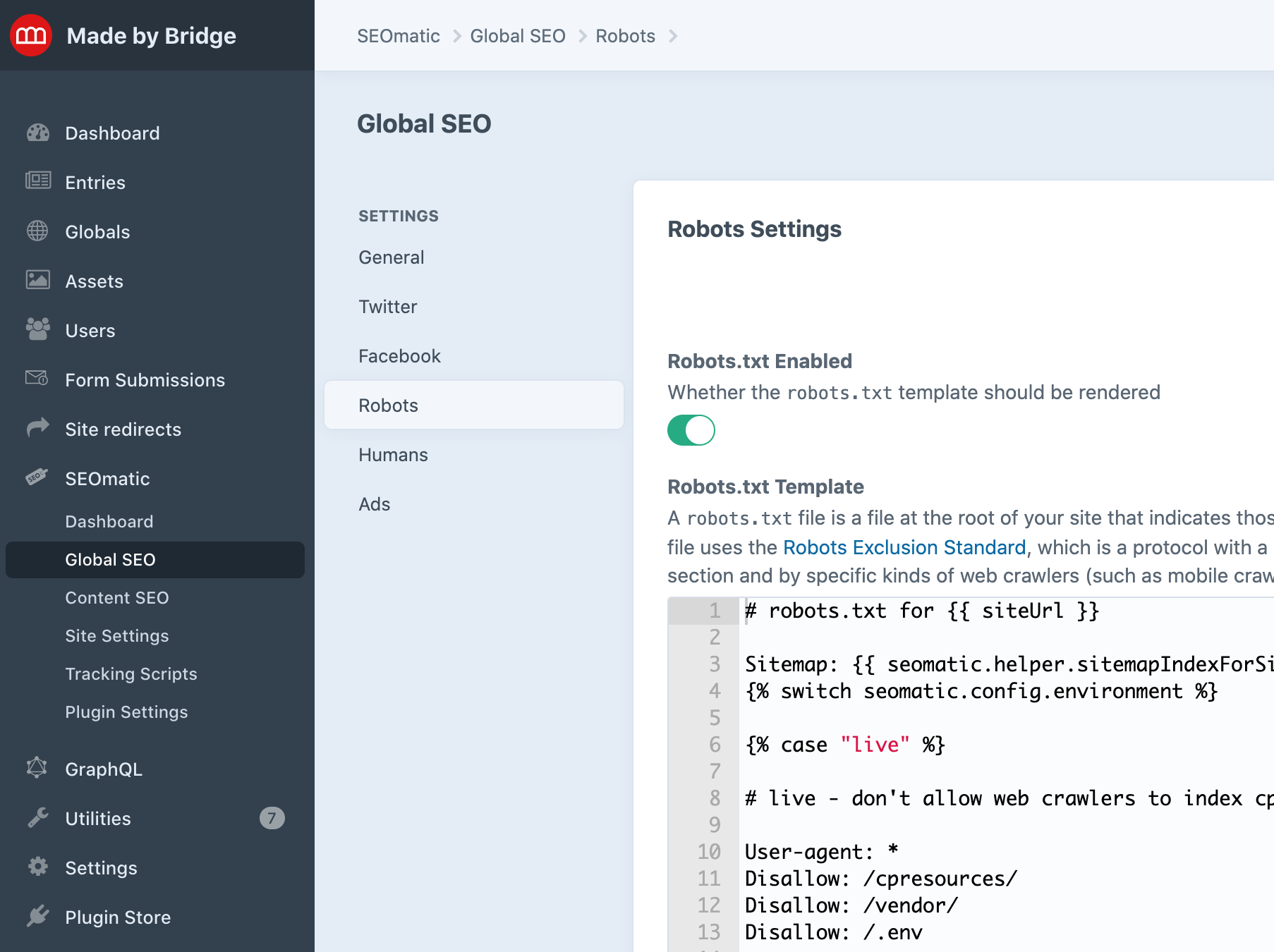This screenshot has height=952, width=1274.
Task: Click the Globals globe icon
Action: coord(37,231)
